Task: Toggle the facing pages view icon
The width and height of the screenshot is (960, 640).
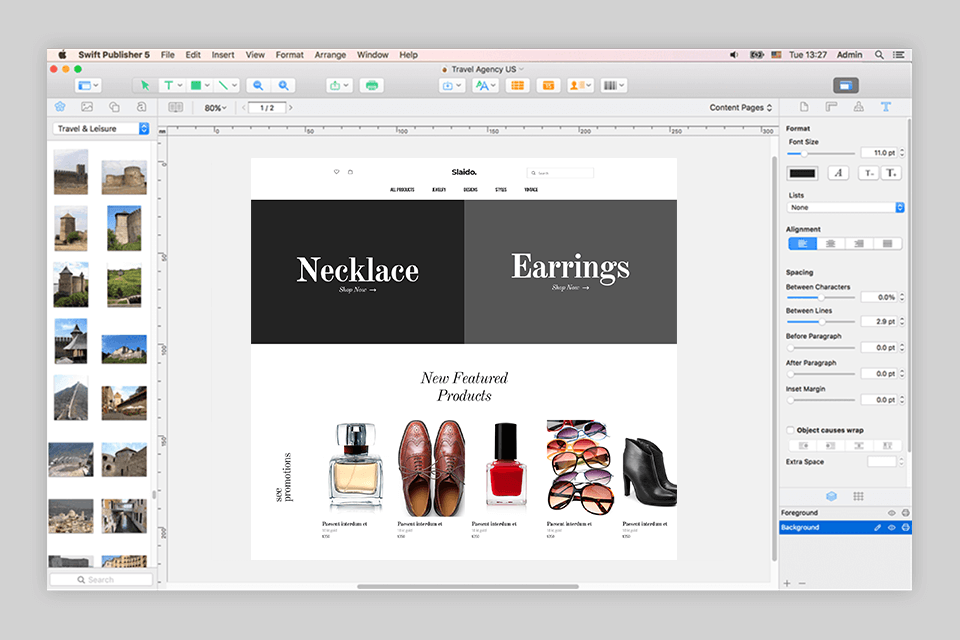Action: (x=176, y=107)
